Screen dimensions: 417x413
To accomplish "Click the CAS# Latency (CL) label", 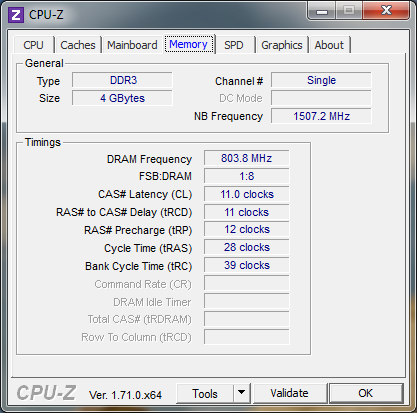I will [145, 194].
